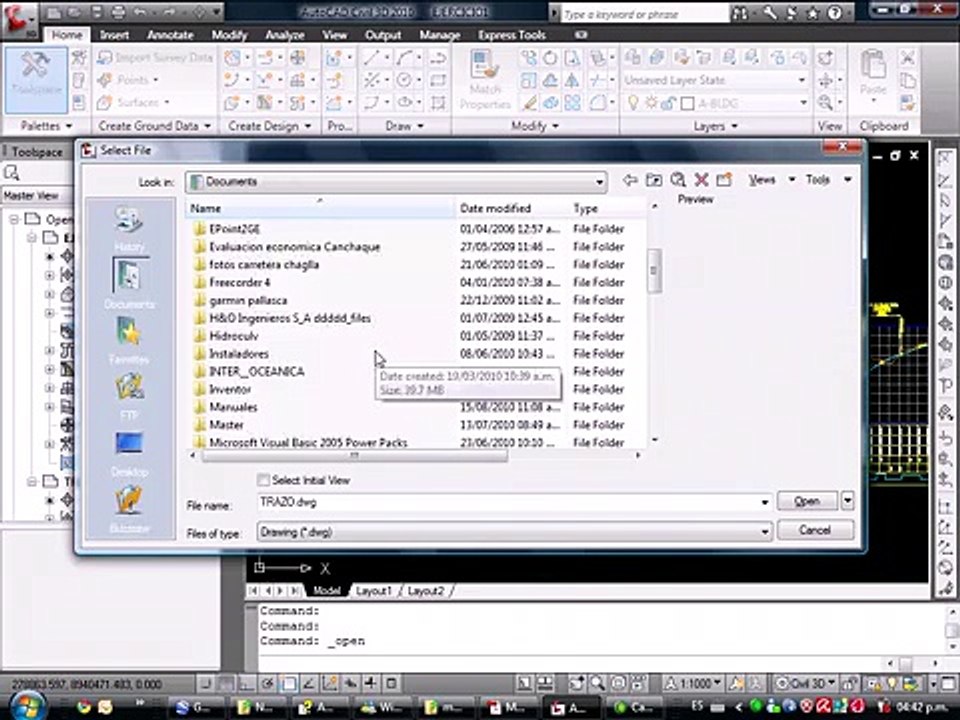Viewport: 960px width, 720px height.
Task: Sort by Name column header
Action: click(x=320, y=208)
